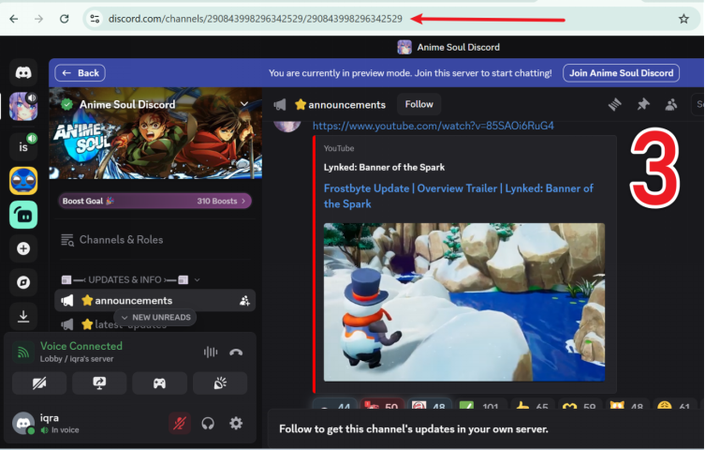
Task: Click Join Anime Soul Discord button
Action: (x=621, y=73)
